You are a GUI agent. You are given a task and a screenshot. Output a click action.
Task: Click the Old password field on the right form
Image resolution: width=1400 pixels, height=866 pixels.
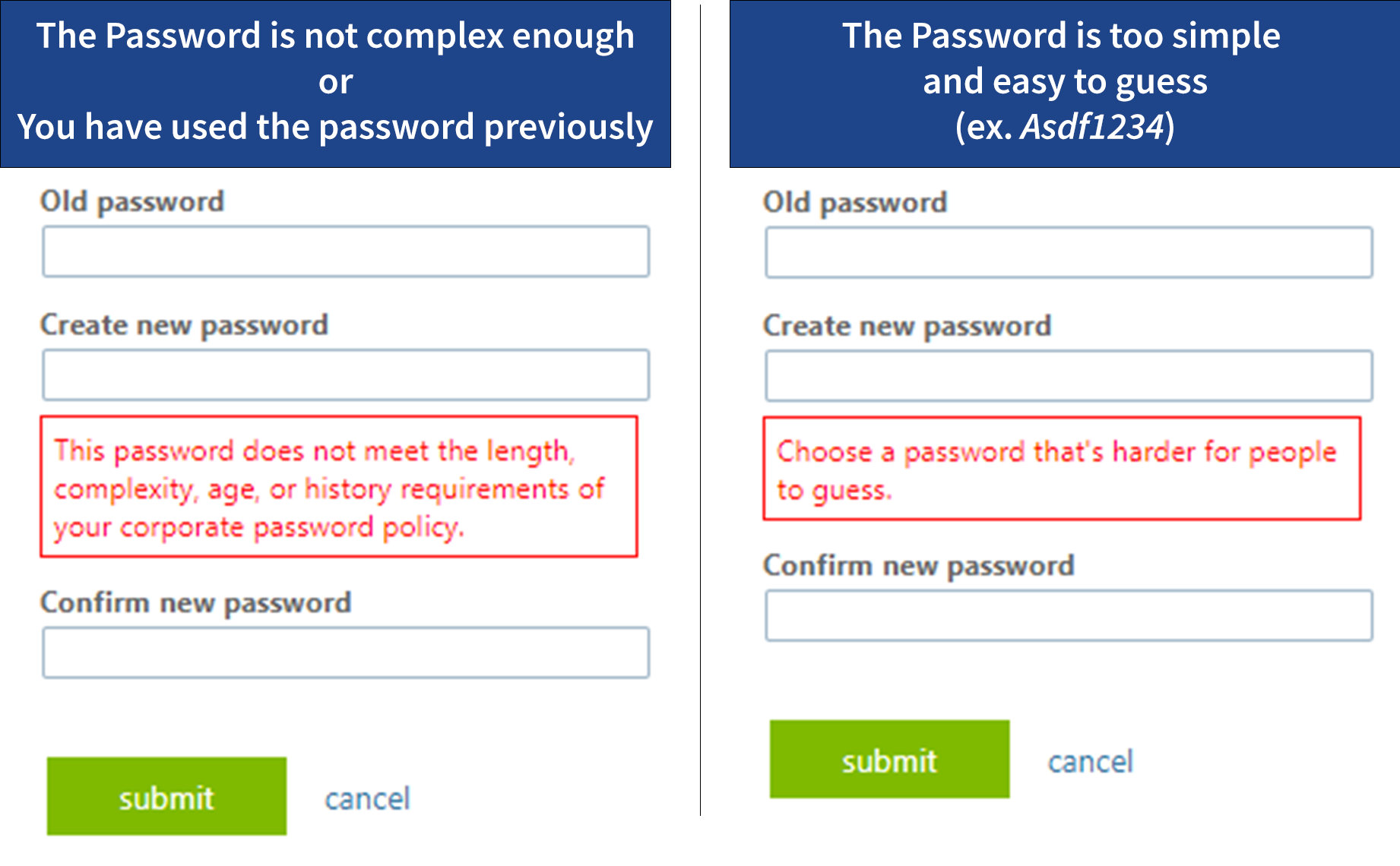[1068, 253]
